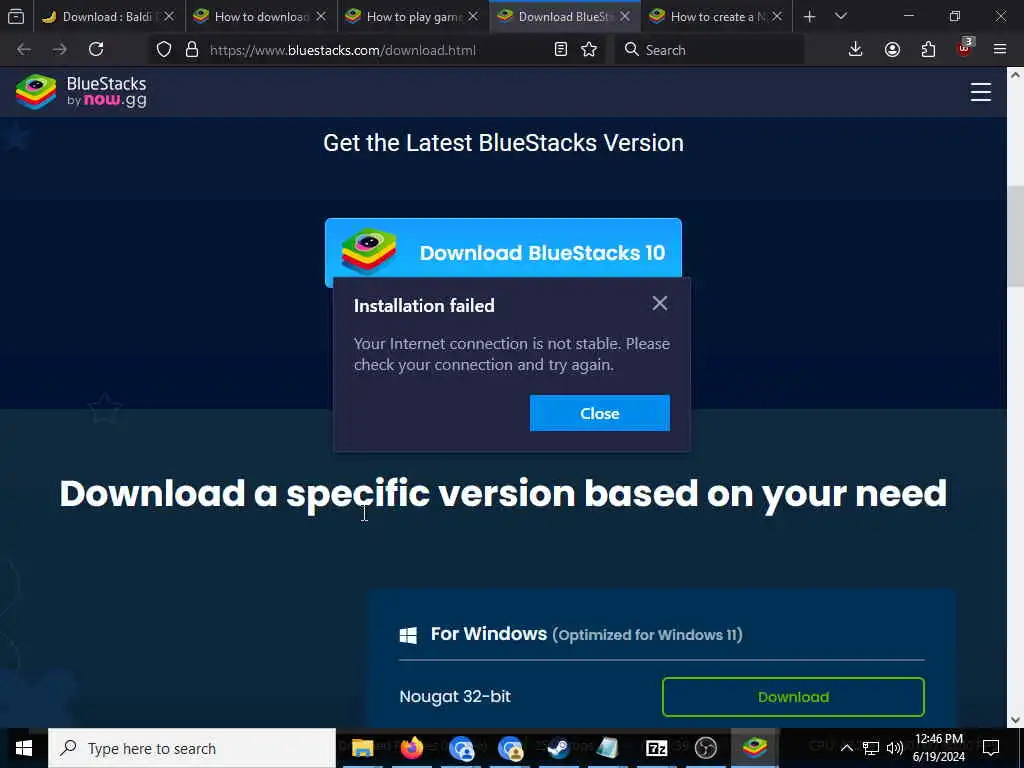Go back to the previous page

[24, 50]
